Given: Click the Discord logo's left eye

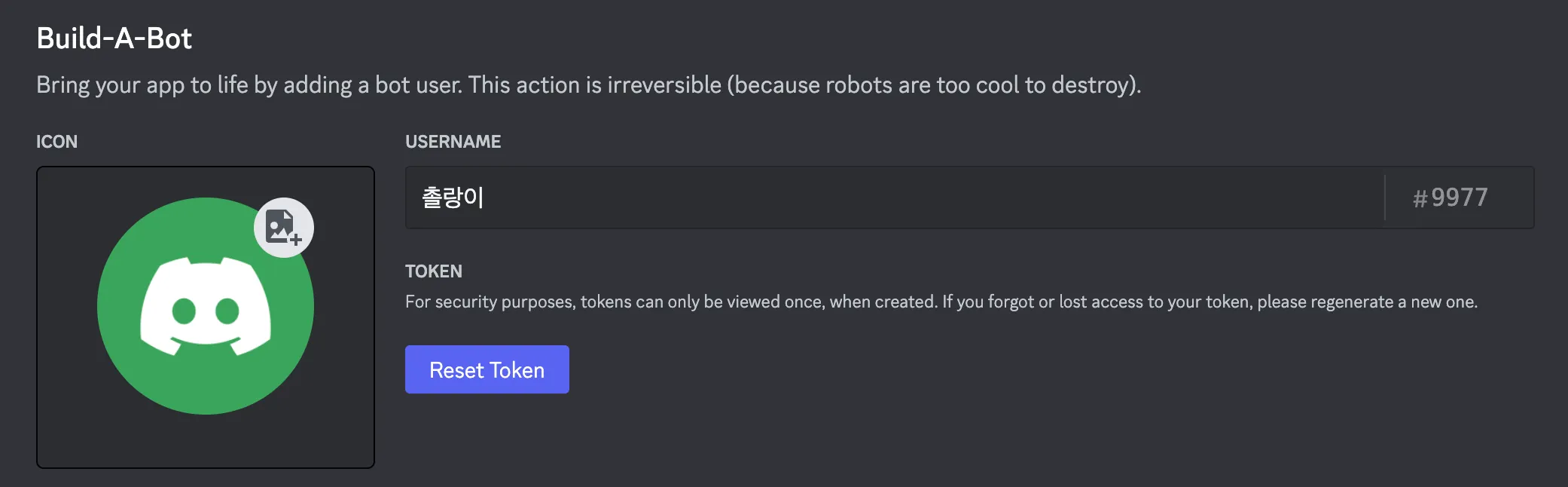Looking at the screenshot, I should pyautogui.click(x=184, y=311).
